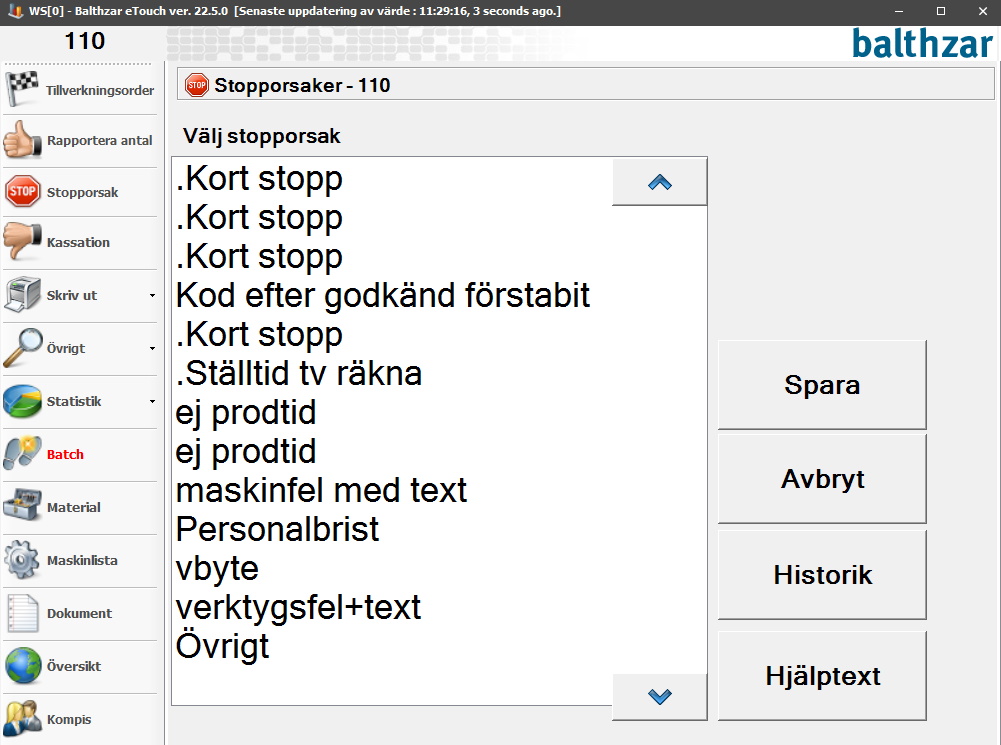Viewport: 1001px width, 745px height.
Task: Open the Kompis people icon
Action: tap(23, 719)
